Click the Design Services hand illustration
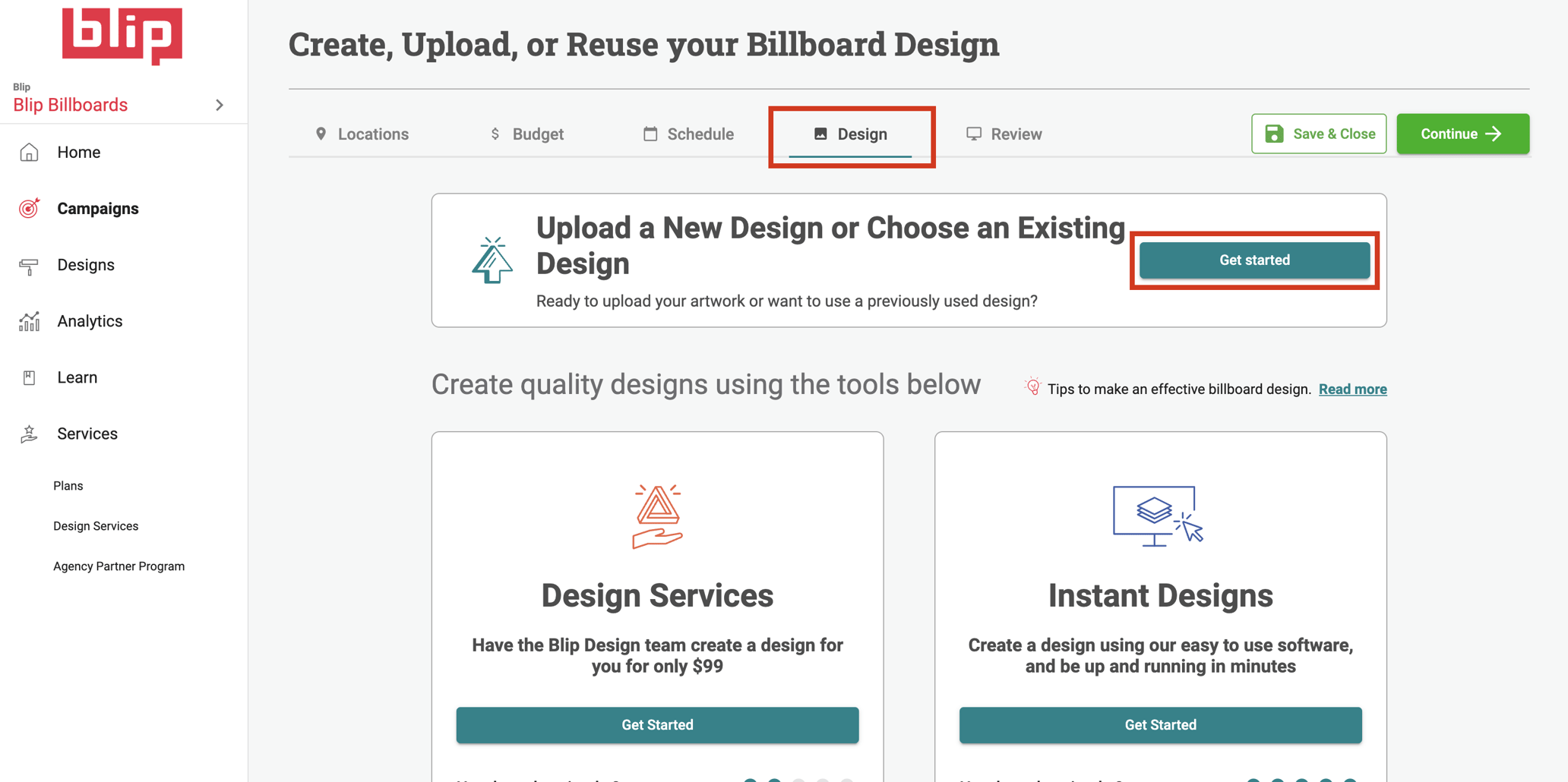The image size is (1568, 782). [656, 517]
